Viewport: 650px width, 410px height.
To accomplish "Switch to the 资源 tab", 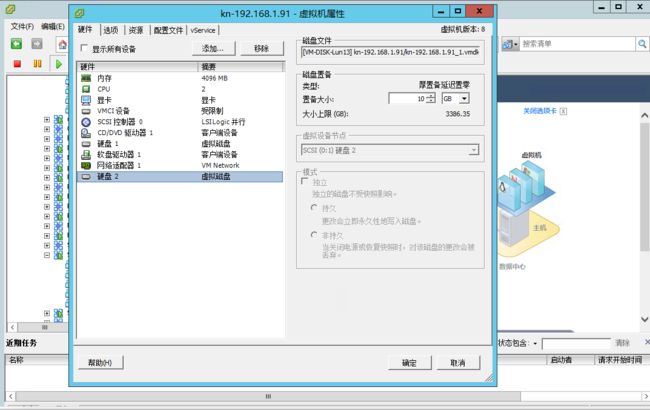I will [x=136, y=30].
